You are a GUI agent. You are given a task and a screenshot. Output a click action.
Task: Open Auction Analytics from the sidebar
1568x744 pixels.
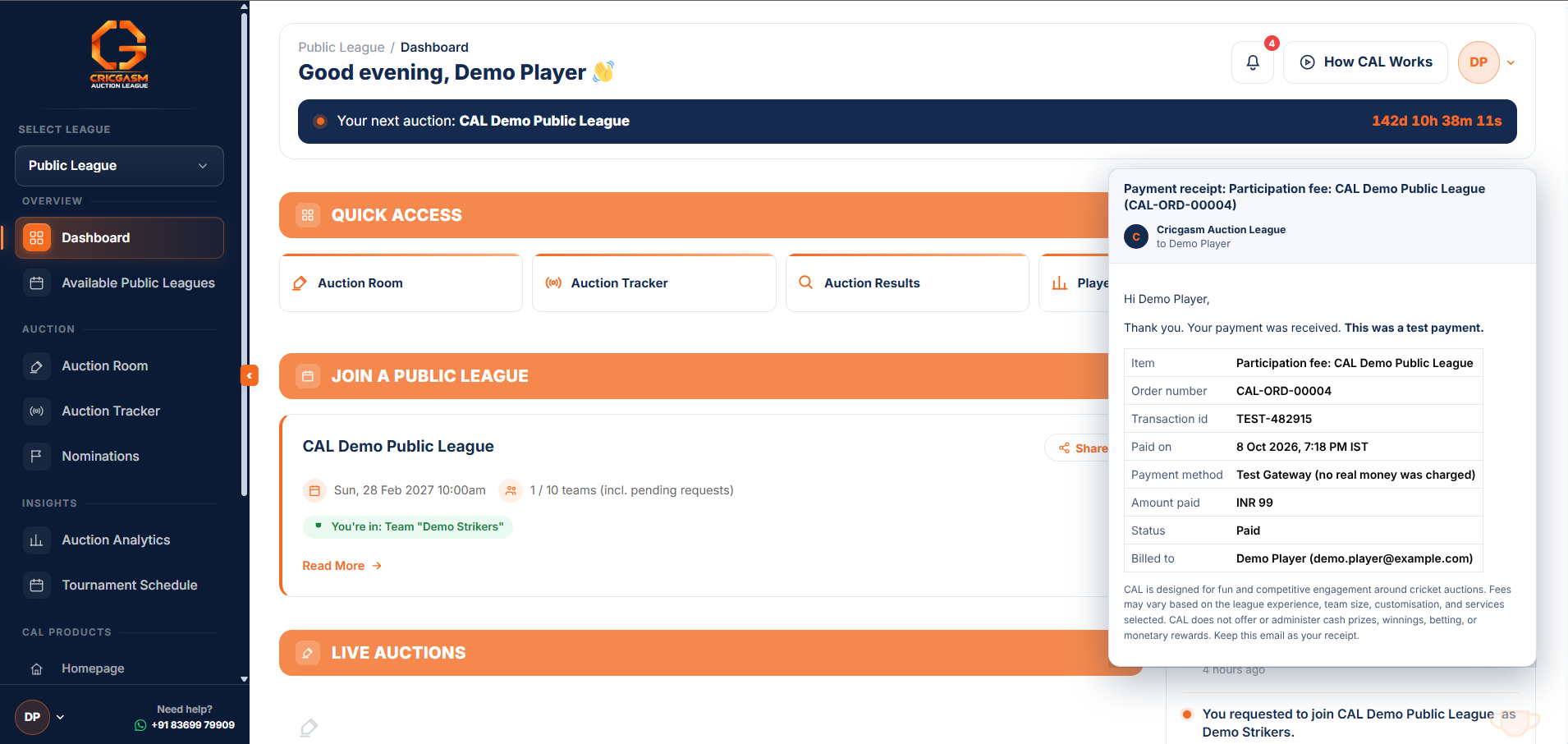click(x=119, y=540)
